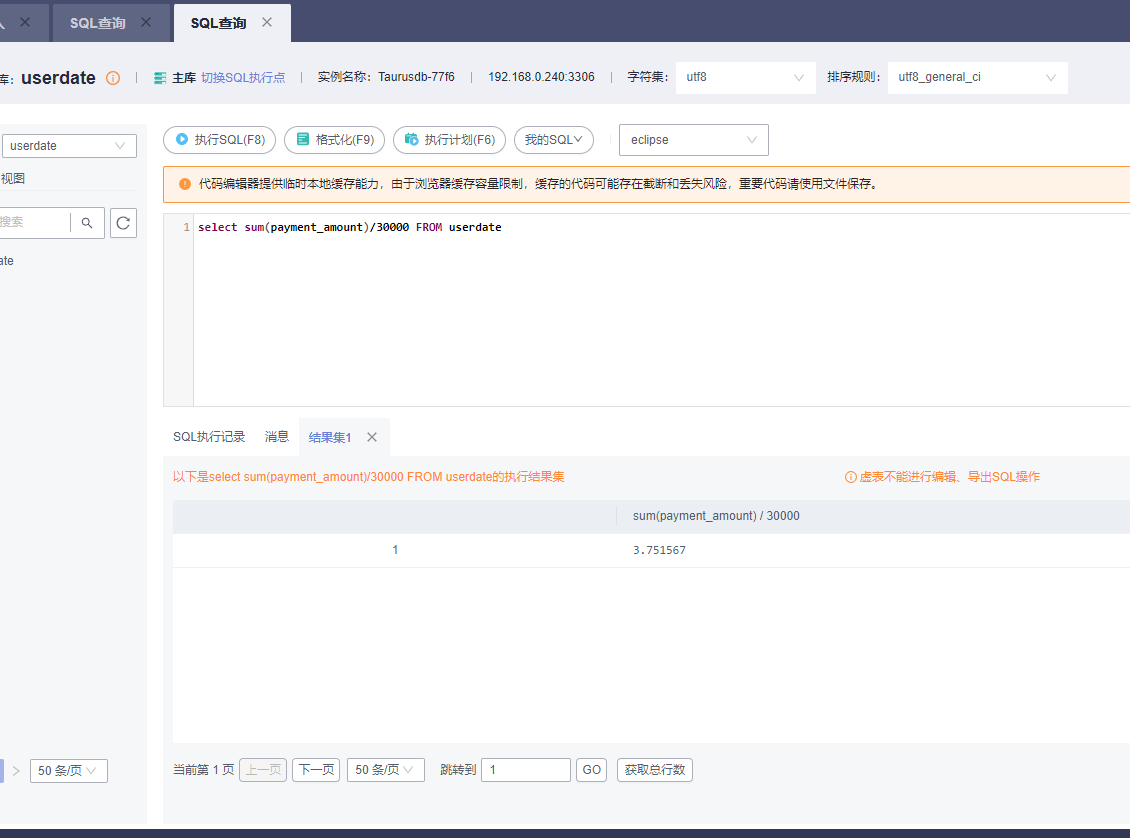Image resolution: width=1130 pixels, height=838 pixels.
Task: Switch to the views (视图) sidebar tab
Action: [x=12, y=178]
